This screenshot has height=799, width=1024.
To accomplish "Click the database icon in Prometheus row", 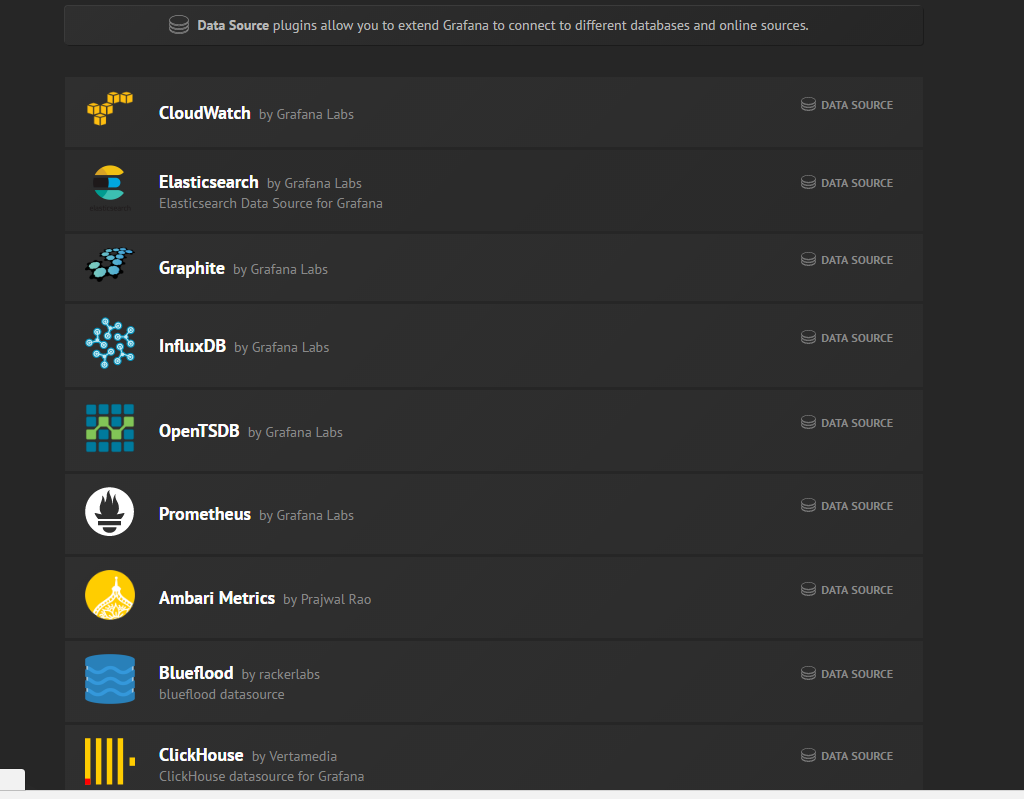I will pos(808,505).
